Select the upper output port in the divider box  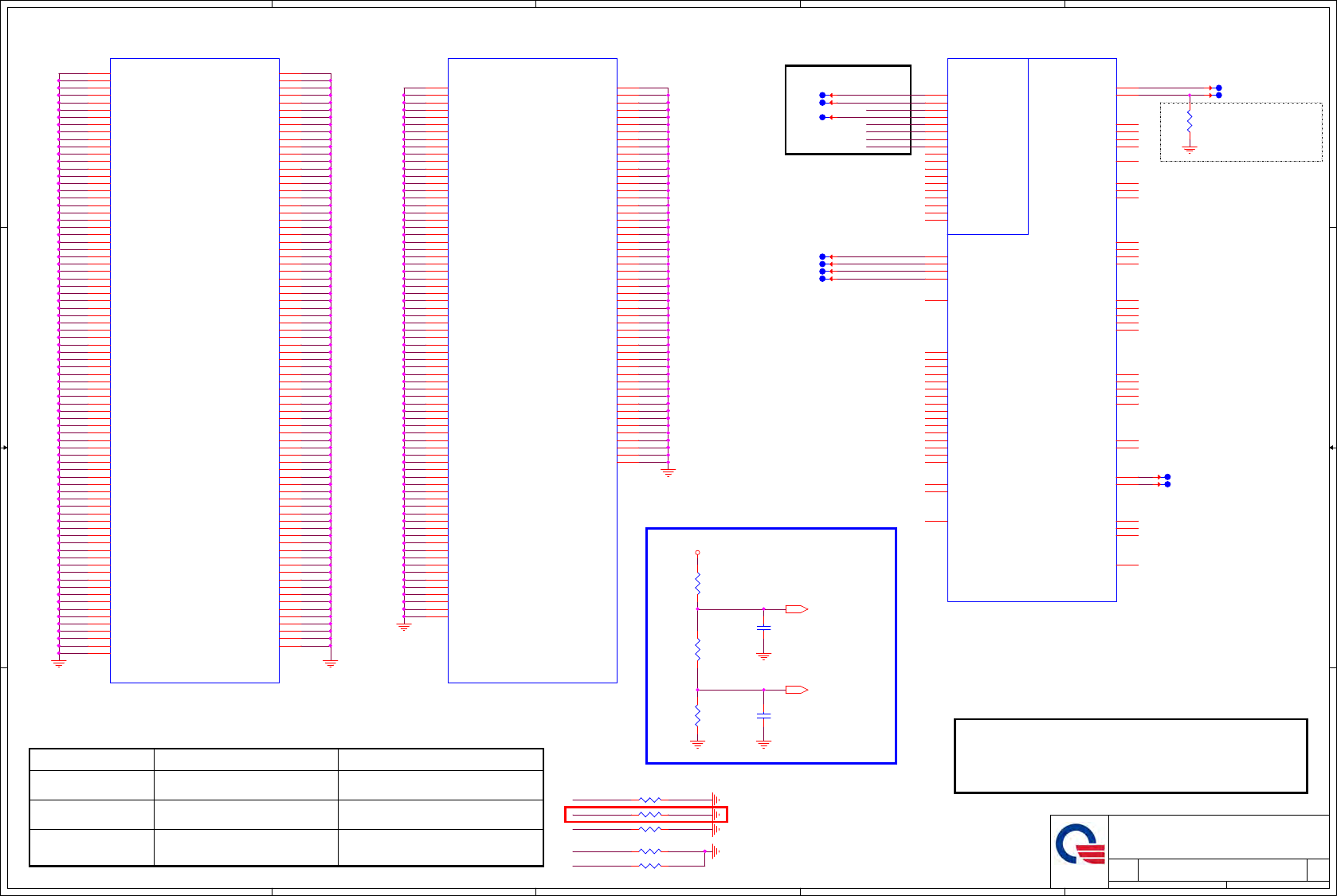click(x=797, y=609)
